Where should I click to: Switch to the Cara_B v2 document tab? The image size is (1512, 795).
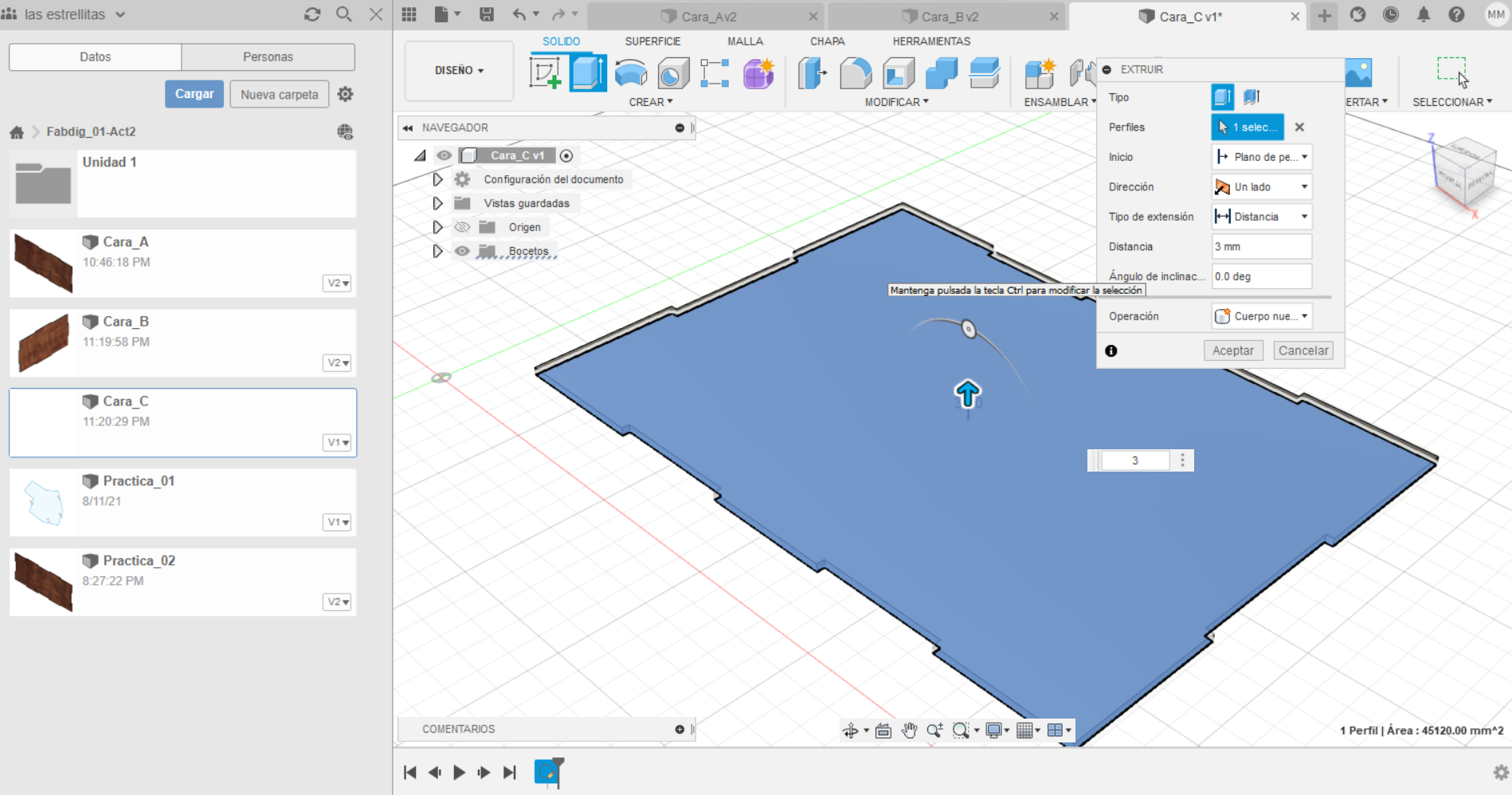(949, 16)
